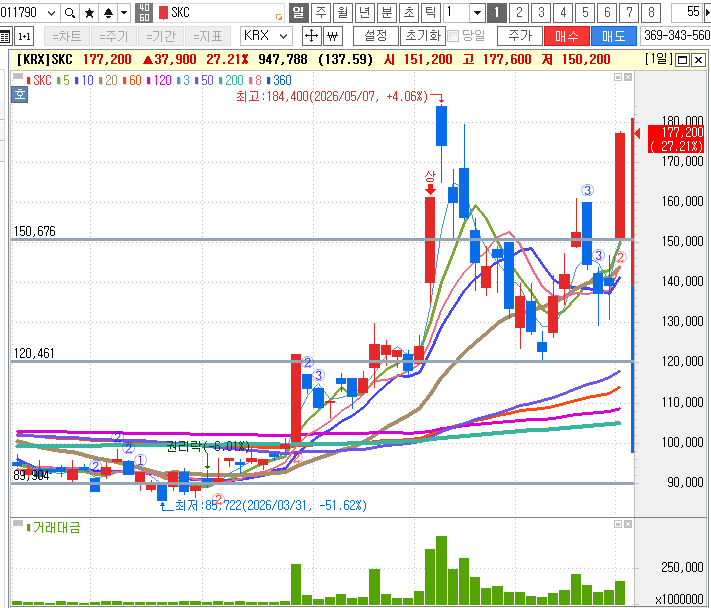Click the 120,461 horizontal line label
The width and height of the screenshot is (711, 608).
[34, 353]
